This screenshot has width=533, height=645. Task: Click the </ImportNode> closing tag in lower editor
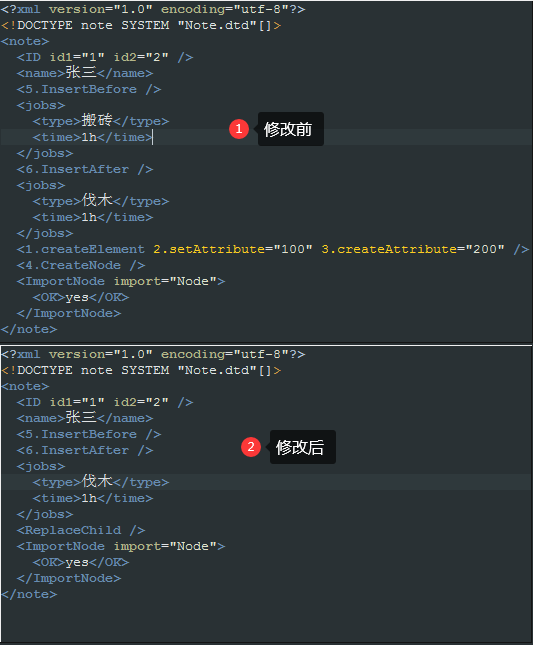[x=69, y=578]
